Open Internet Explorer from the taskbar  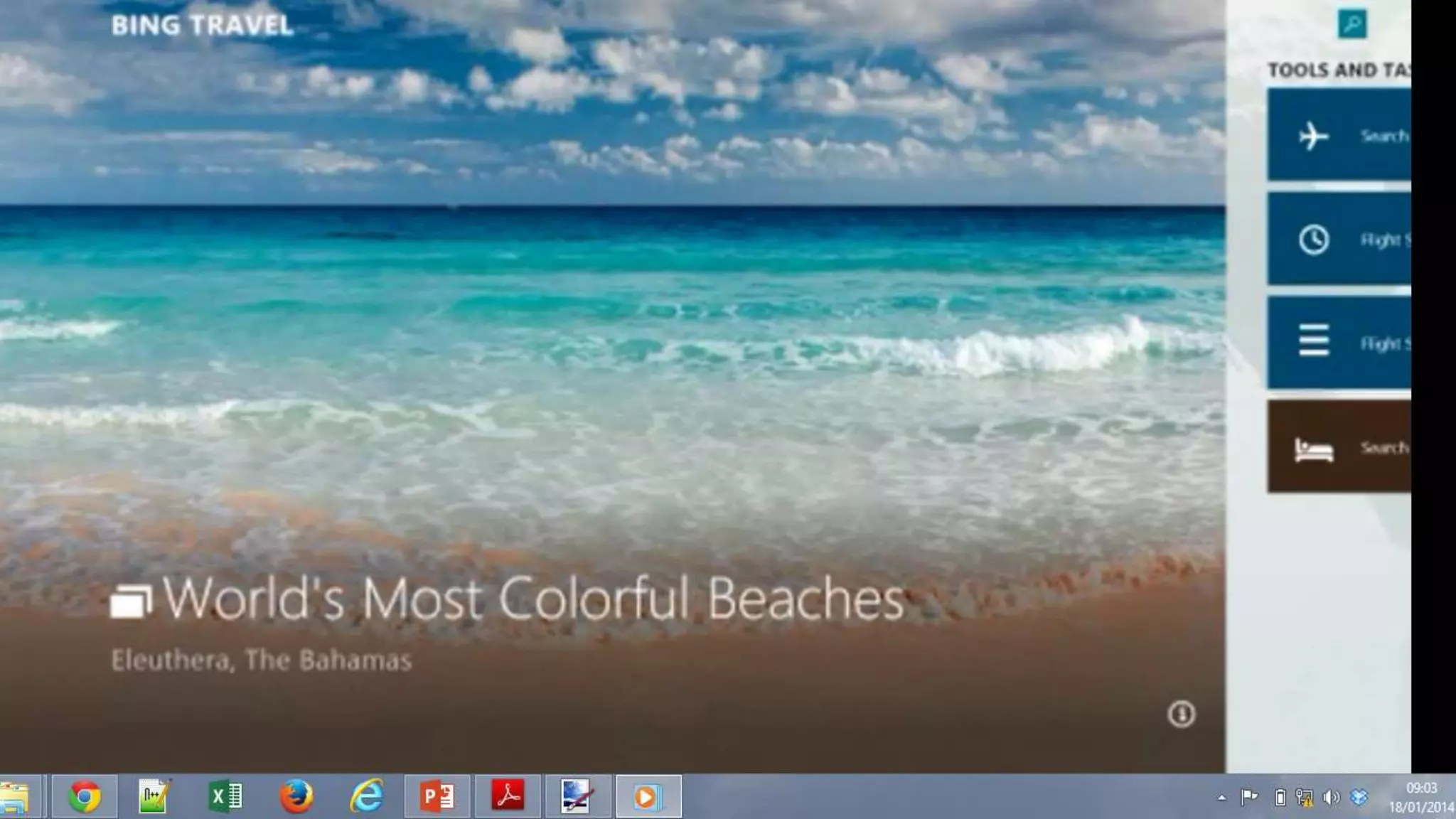point(367,796)
